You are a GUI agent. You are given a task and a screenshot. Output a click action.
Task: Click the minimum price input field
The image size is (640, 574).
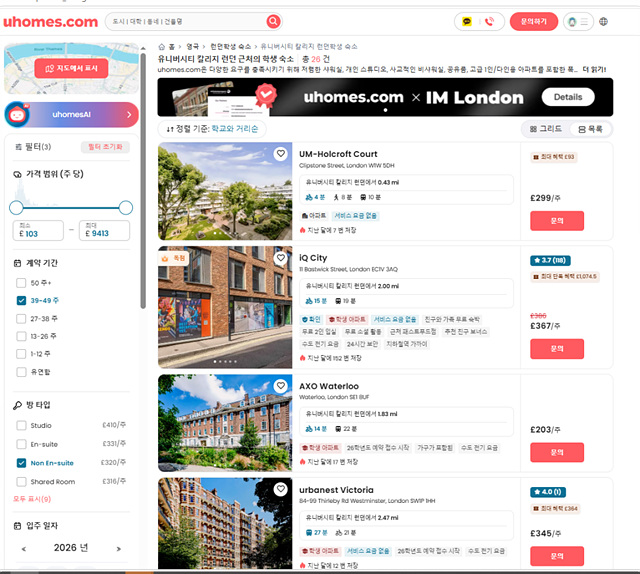tap(38, 232)
